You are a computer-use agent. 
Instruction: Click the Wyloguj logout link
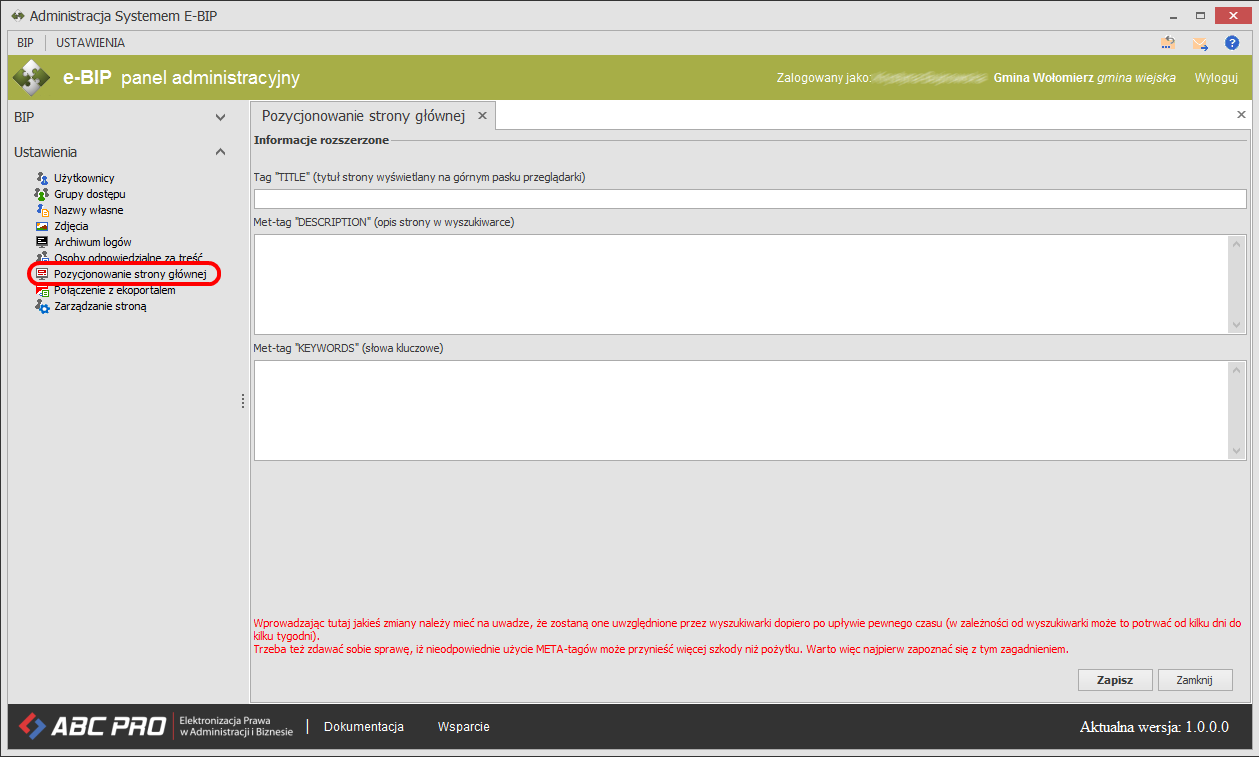[1216, 78]
